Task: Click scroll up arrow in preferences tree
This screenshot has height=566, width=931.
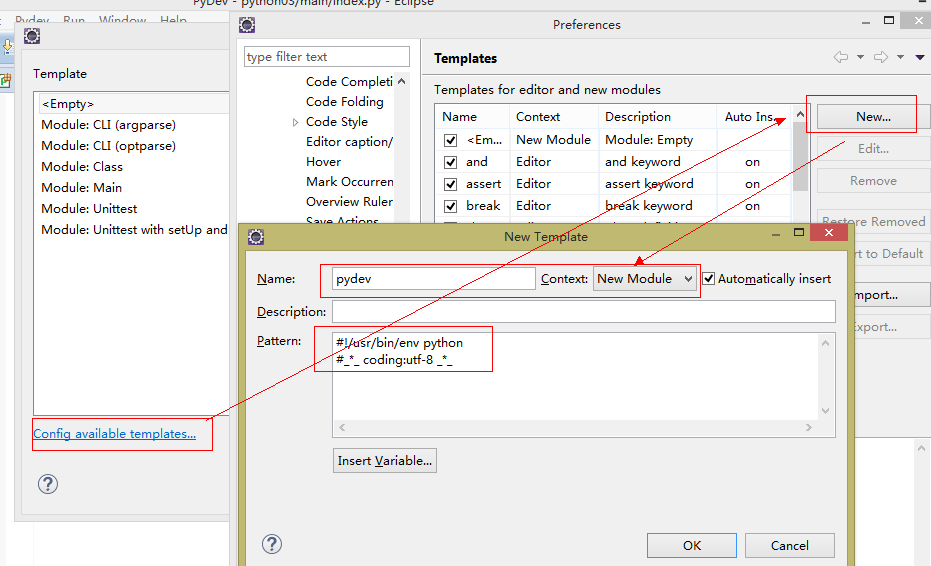Action: [402, 81]
